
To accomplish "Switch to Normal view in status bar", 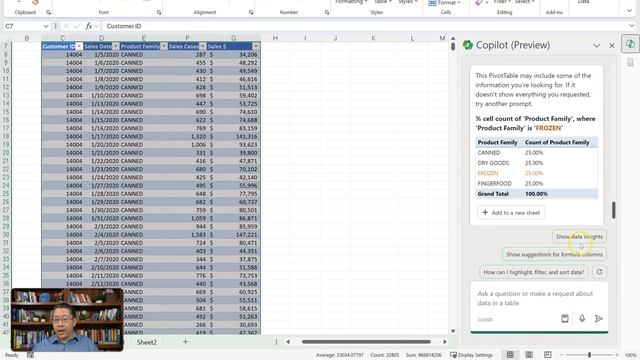I will click(510, 355).
